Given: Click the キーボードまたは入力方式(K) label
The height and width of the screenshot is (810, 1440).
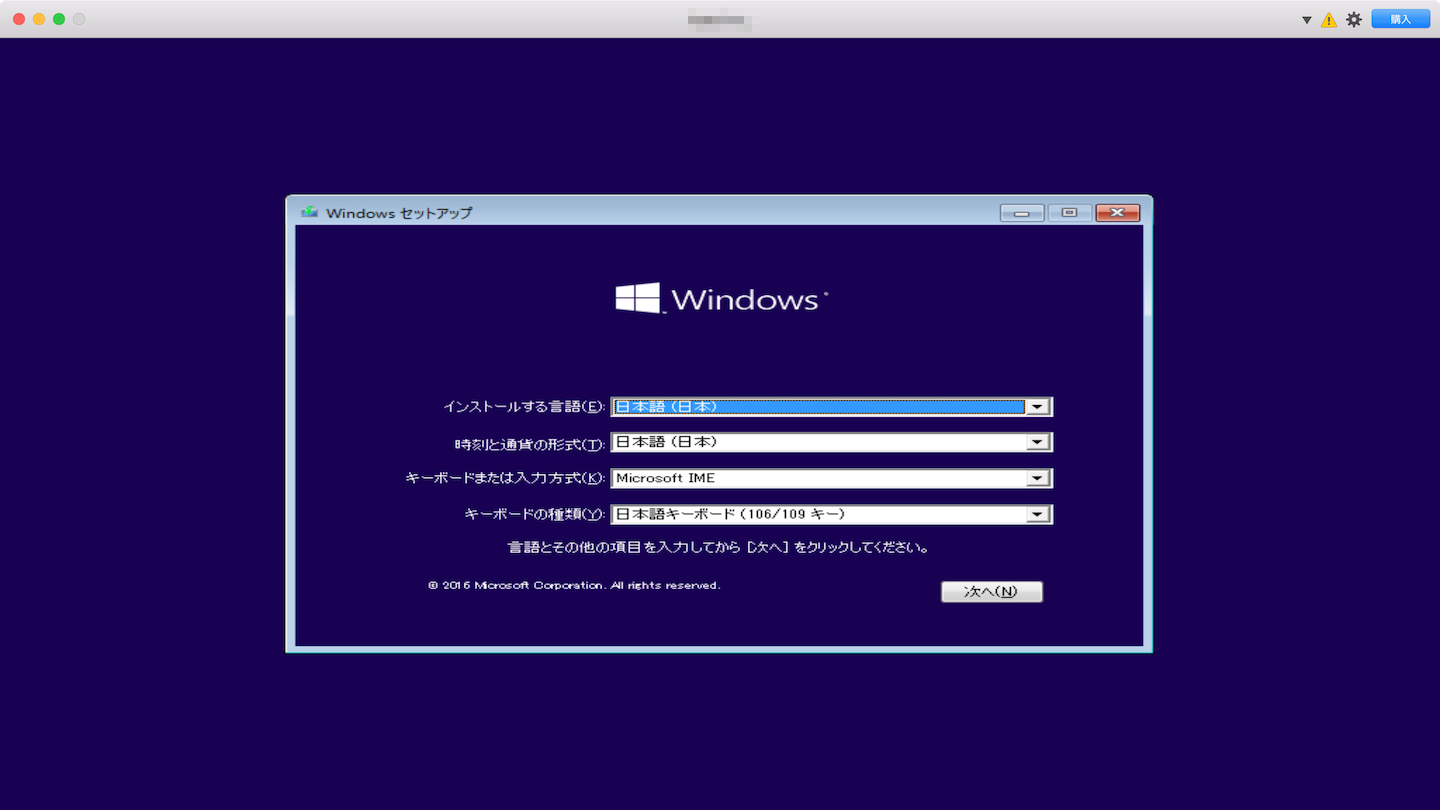Looking at the screenshot, I should click(505, 478).
